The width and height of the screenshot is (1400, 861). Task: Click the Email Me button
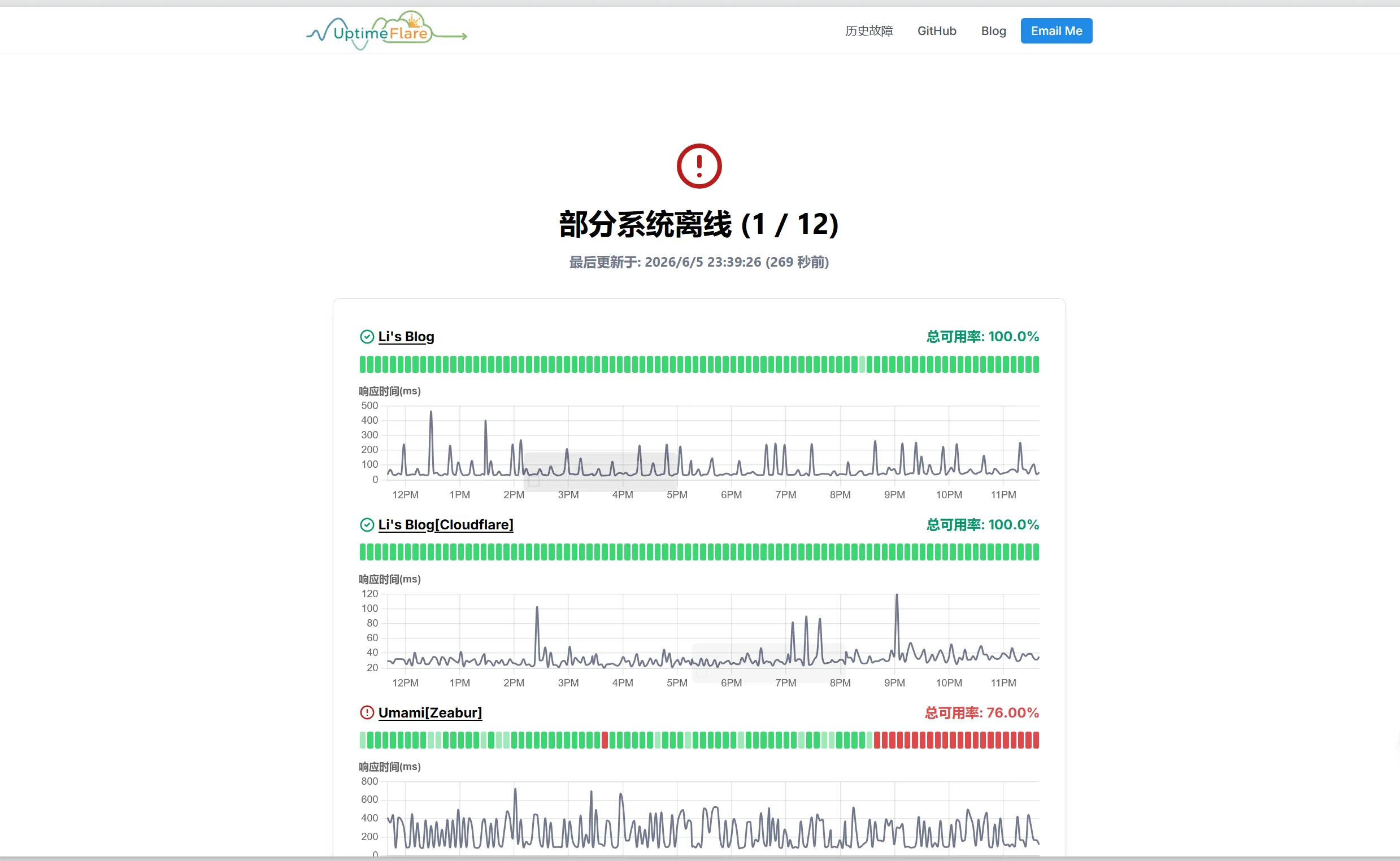(x=1056, y=31)
